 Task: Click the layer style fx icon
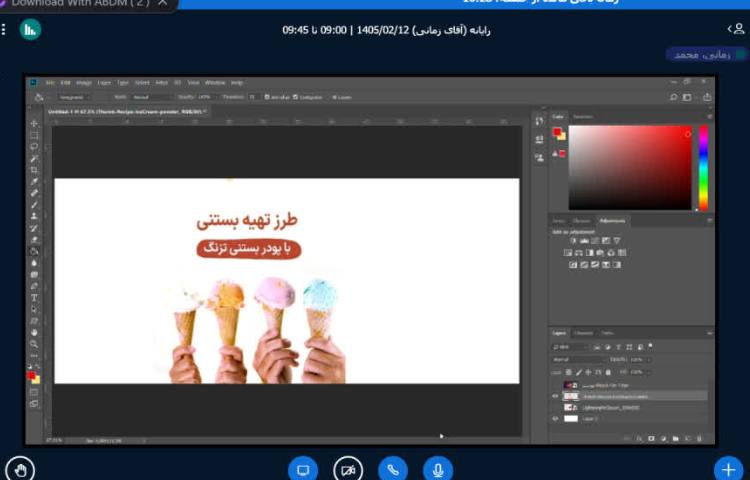pos(640,438)
